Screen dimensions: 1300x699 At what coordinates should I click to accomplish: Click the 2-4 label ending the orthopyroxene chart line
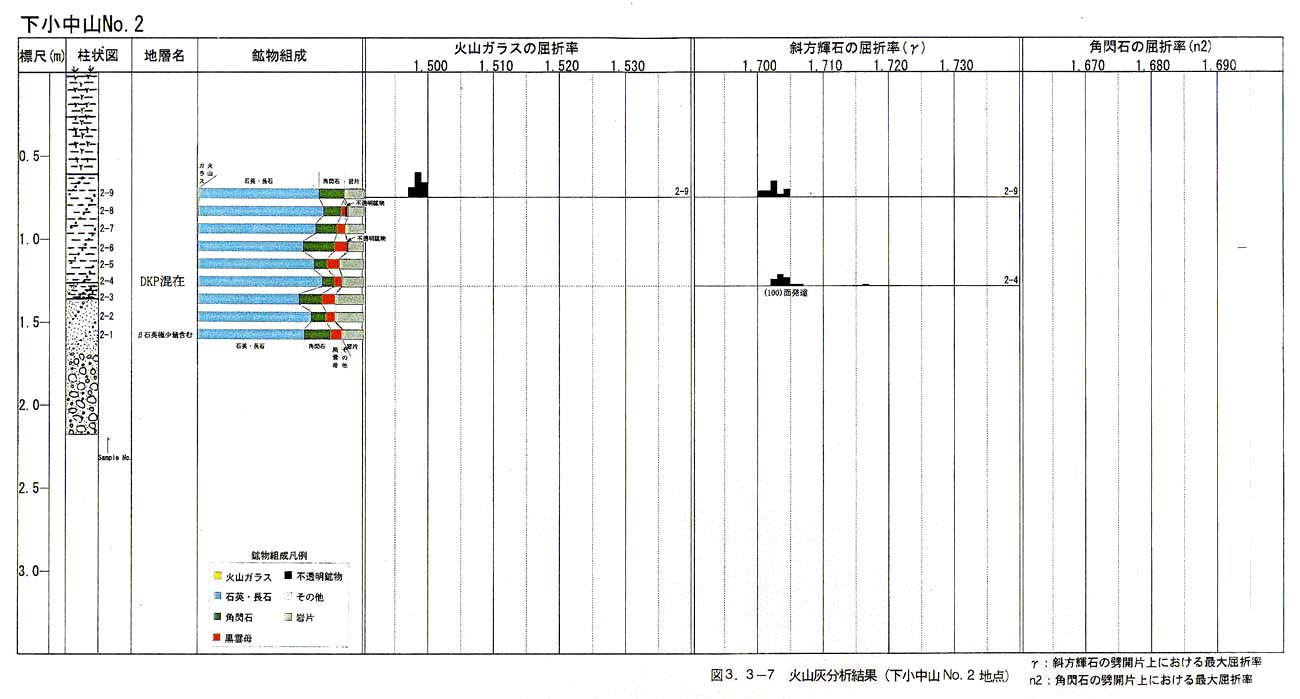pyautogui.click(x=1011, y=281)
